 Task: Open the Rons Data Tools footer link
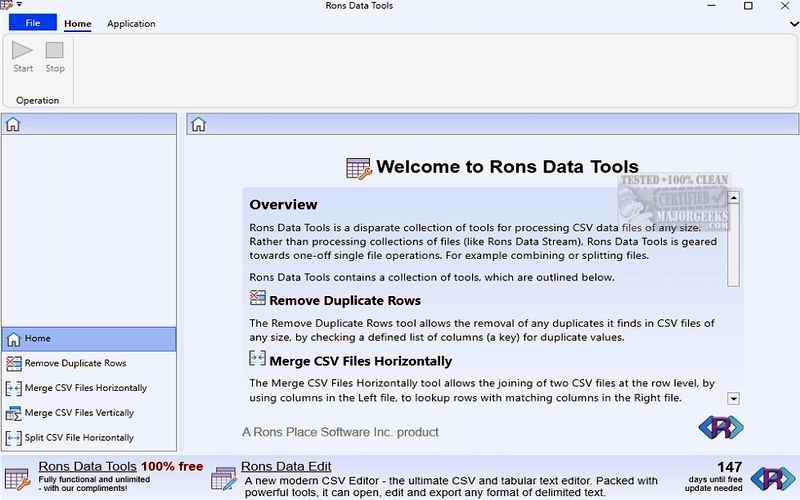[x=87, y=466]
